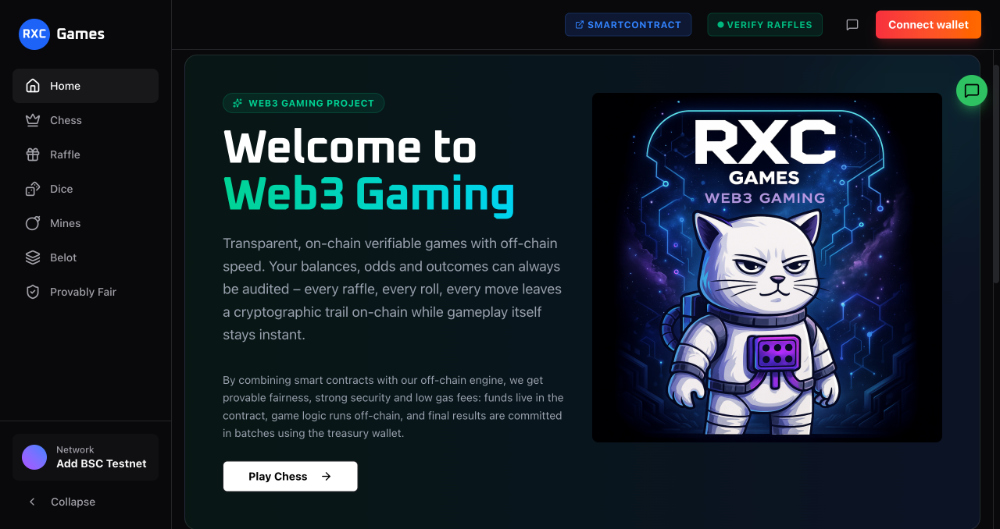Click the VERIFY RAFFLES button
Screen dimensions: 1000x529
pos(765,25)
